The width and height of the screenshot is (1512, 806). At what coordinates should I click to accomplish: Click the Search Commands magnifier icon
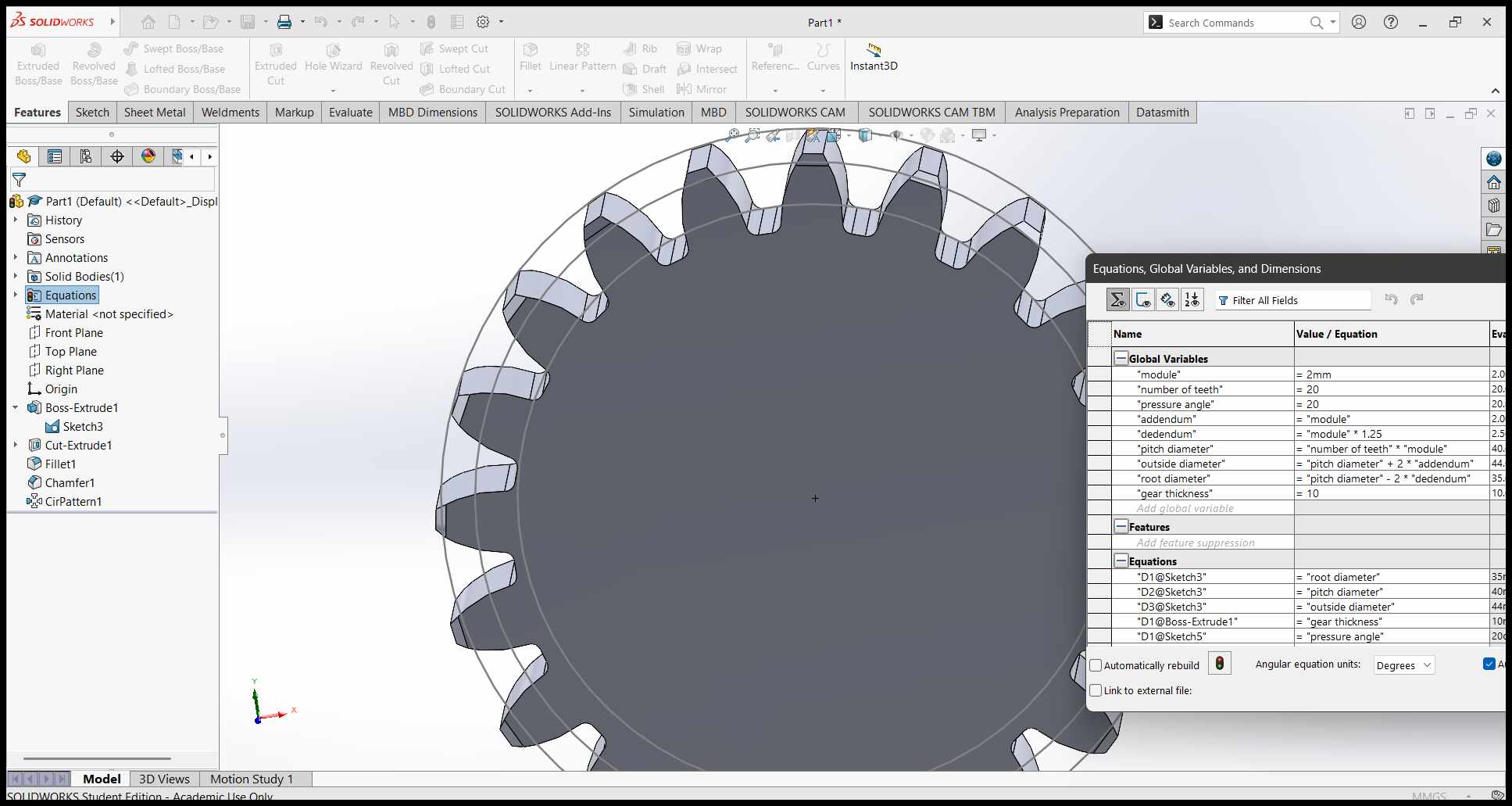pyautogui.click(x=1317, y=23)
